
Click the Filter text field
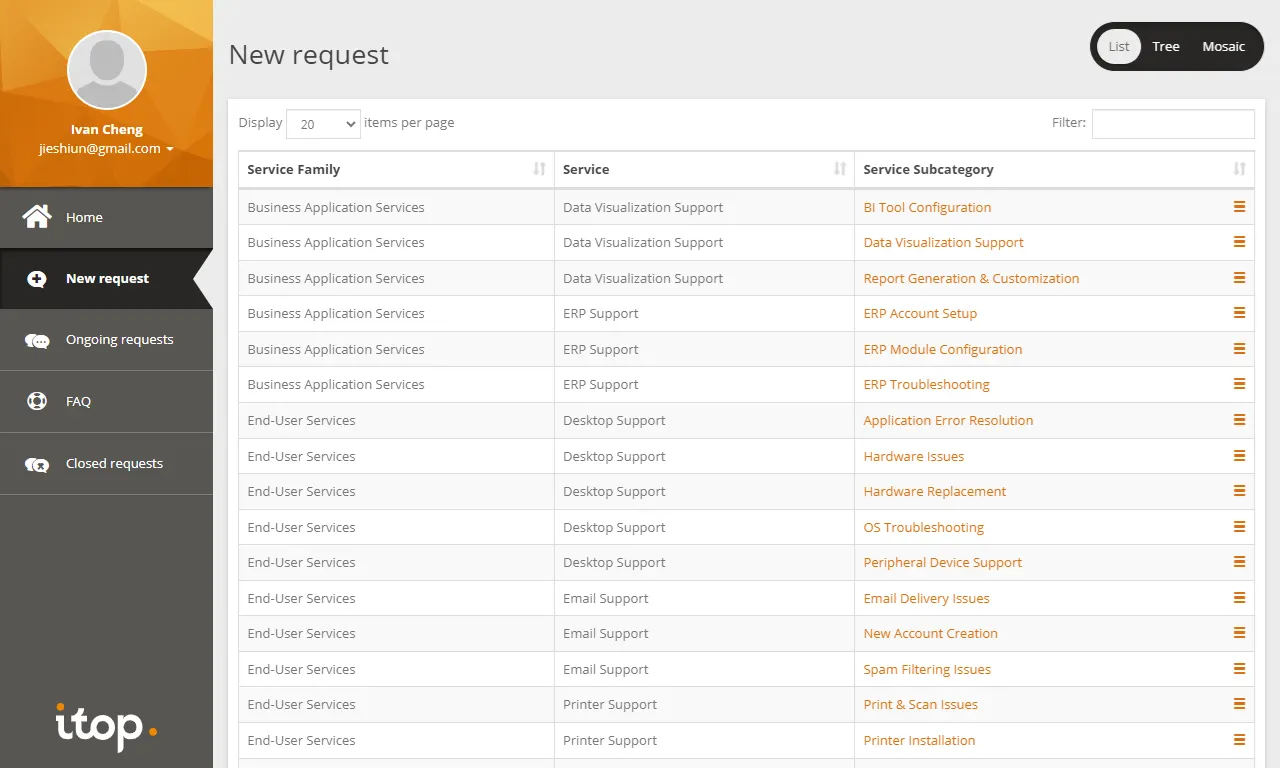pyautogui.click(x=1173, y=124)
